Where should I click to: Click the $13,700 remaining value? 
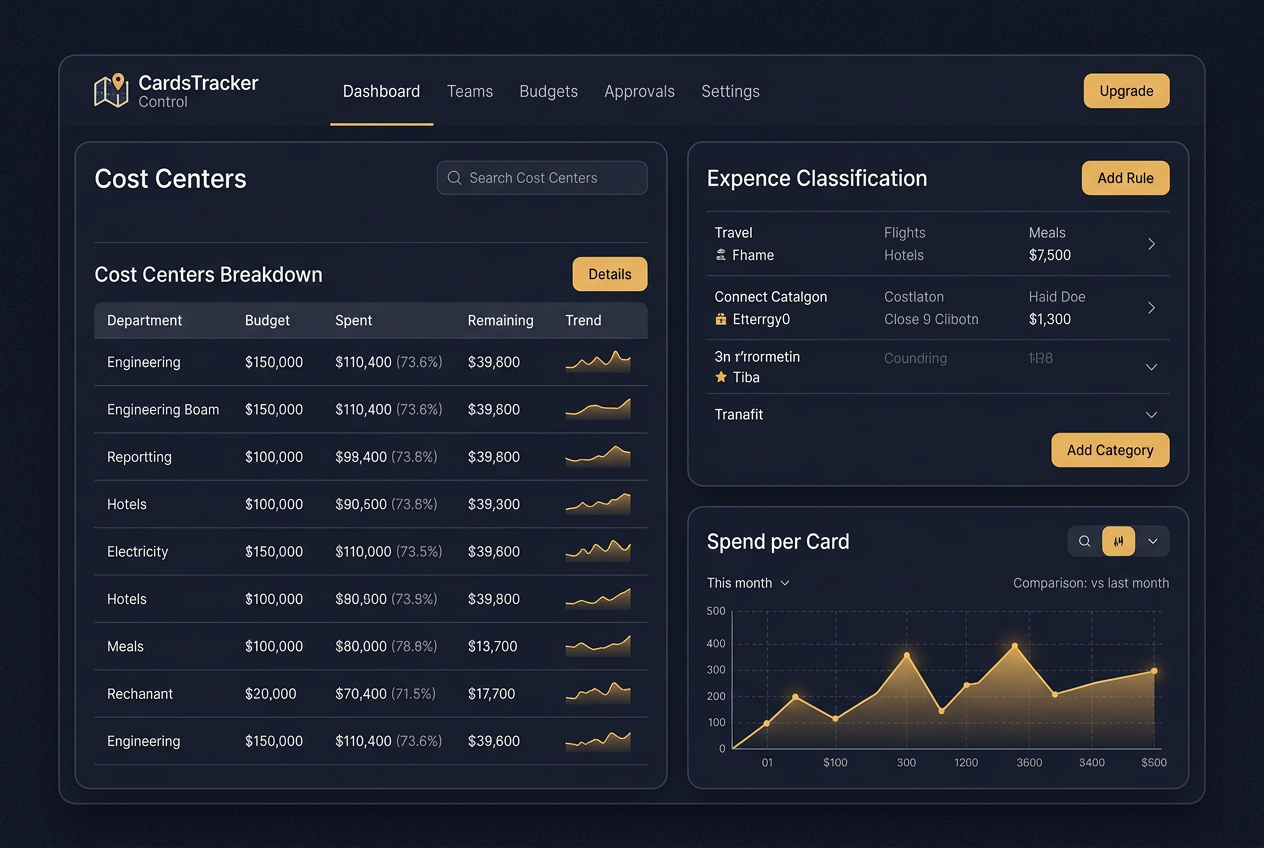pos(492,647)
